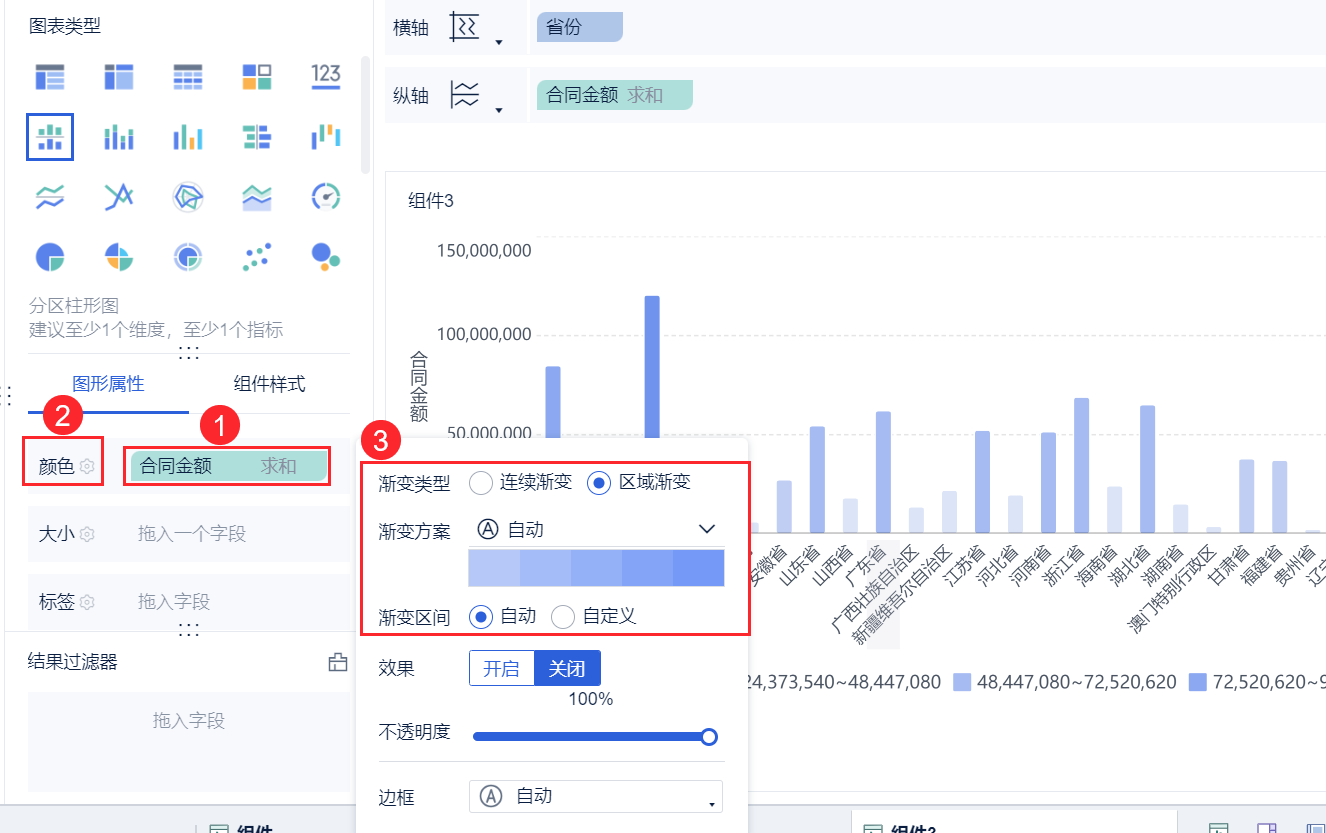Select the highlighted partitioned bar chart icon
The image size is (1326, 833).
point(50,136)
